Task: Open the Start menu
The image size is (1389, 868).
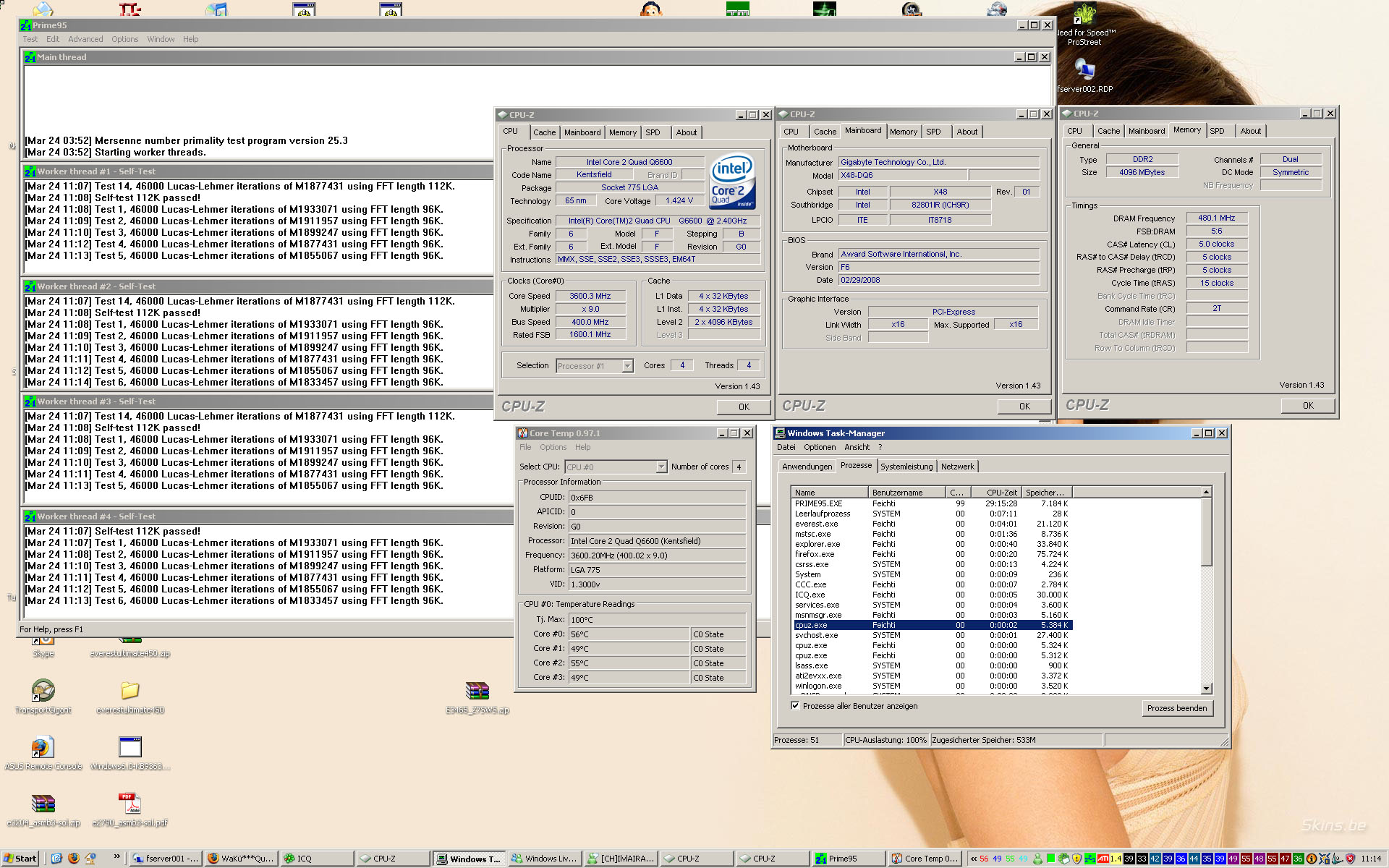Action: click(x=20, y=859)
